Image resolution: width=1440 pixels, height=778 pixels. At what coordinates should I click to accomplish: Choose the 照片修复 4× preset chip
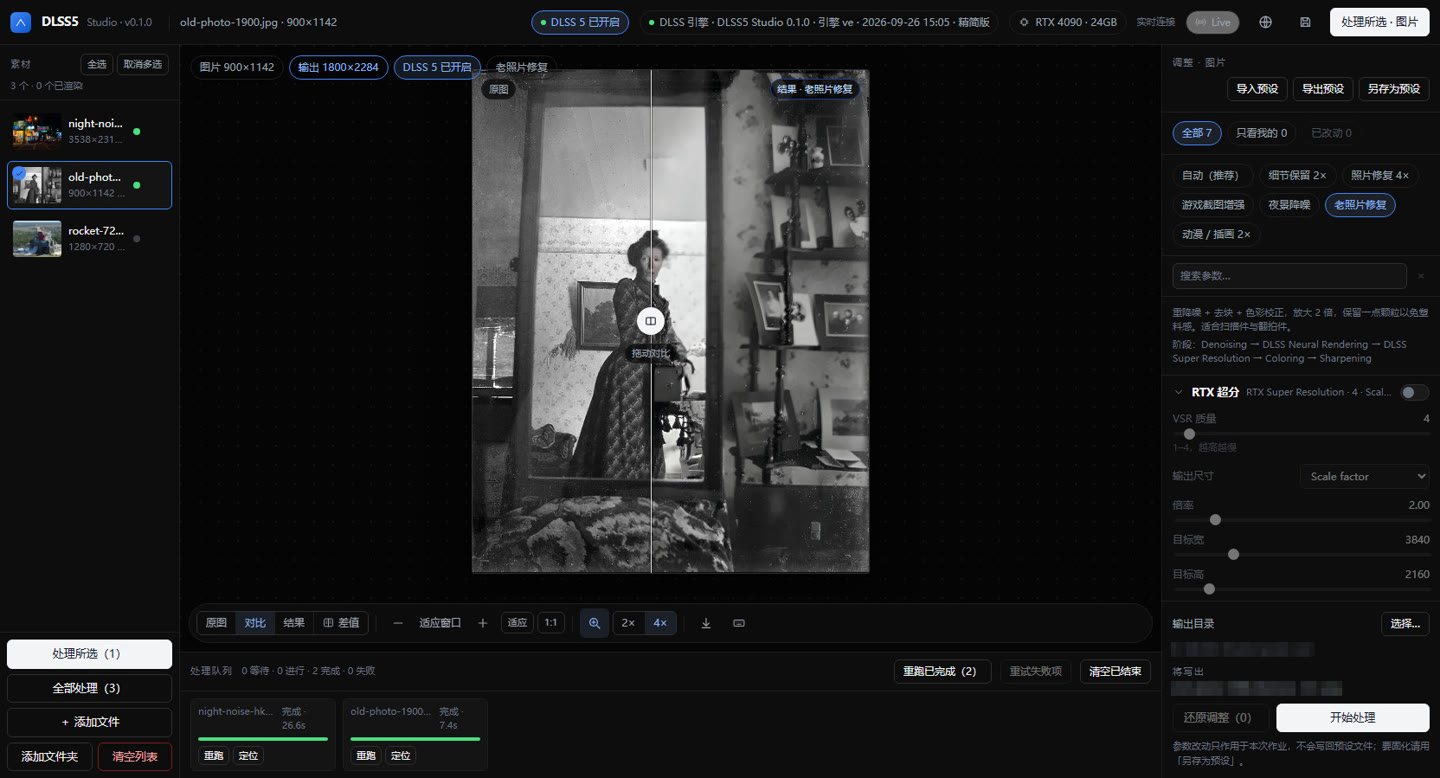(x=1379, y=175)
